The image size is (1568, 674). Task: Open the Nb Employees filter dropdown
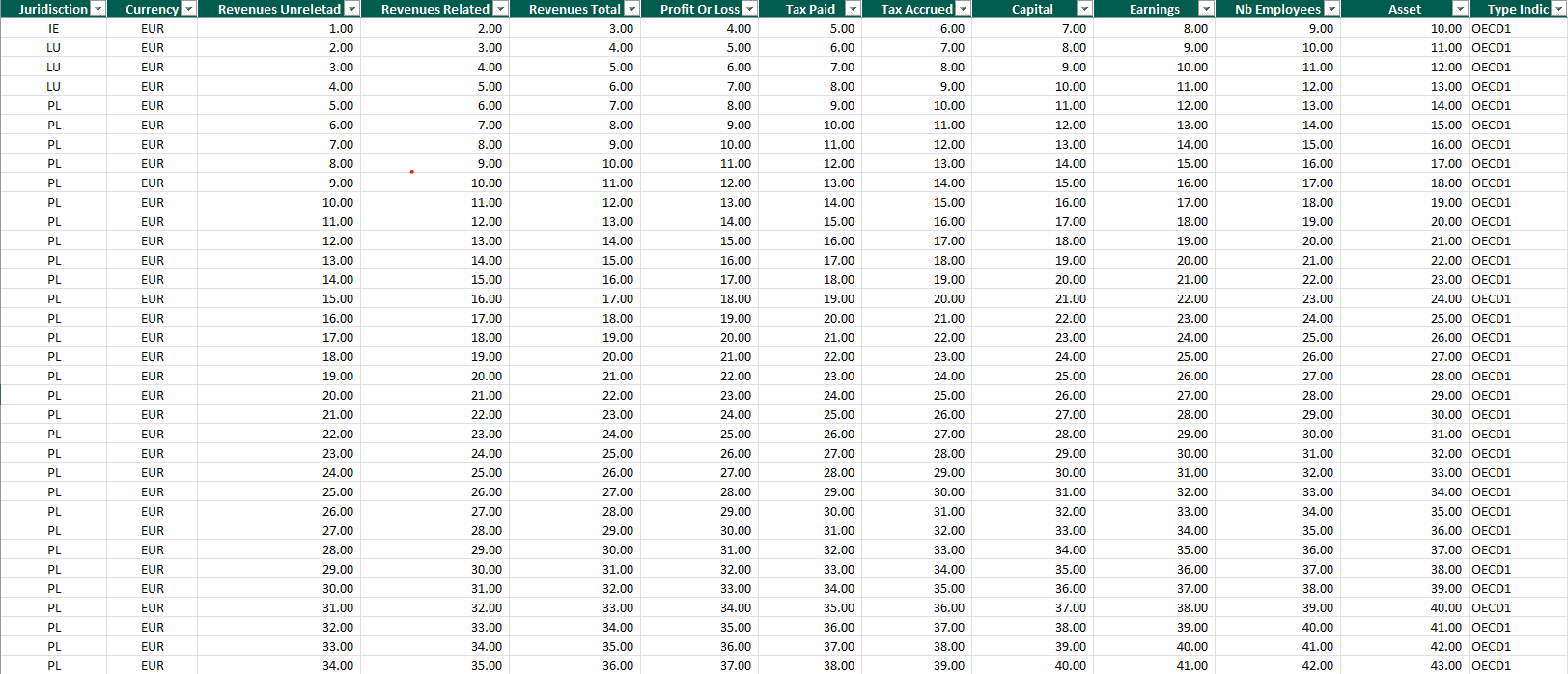[1331, 9]
